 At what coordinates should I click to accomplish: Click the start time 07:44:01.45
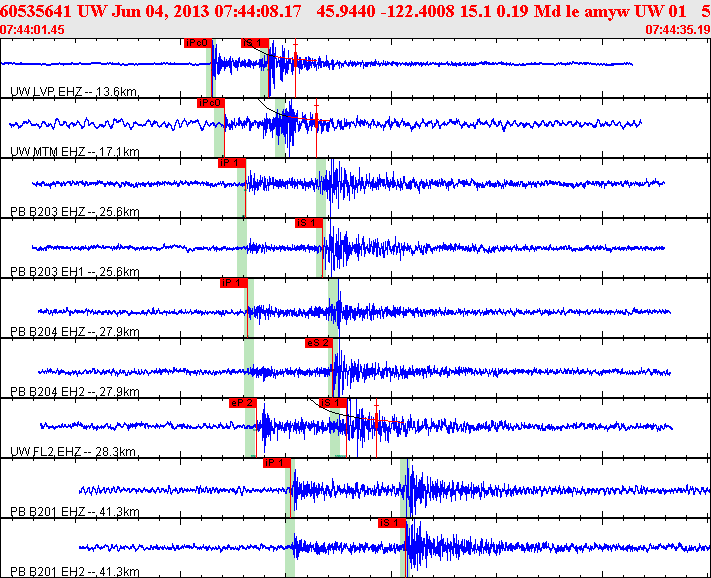[x=32, y=29]
